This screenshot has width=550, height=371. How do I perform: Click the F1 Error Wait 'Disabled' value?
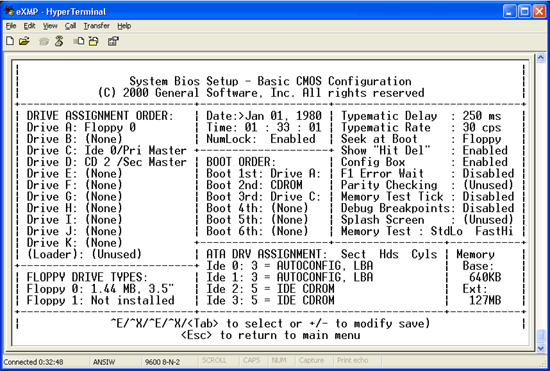[488, 174]
